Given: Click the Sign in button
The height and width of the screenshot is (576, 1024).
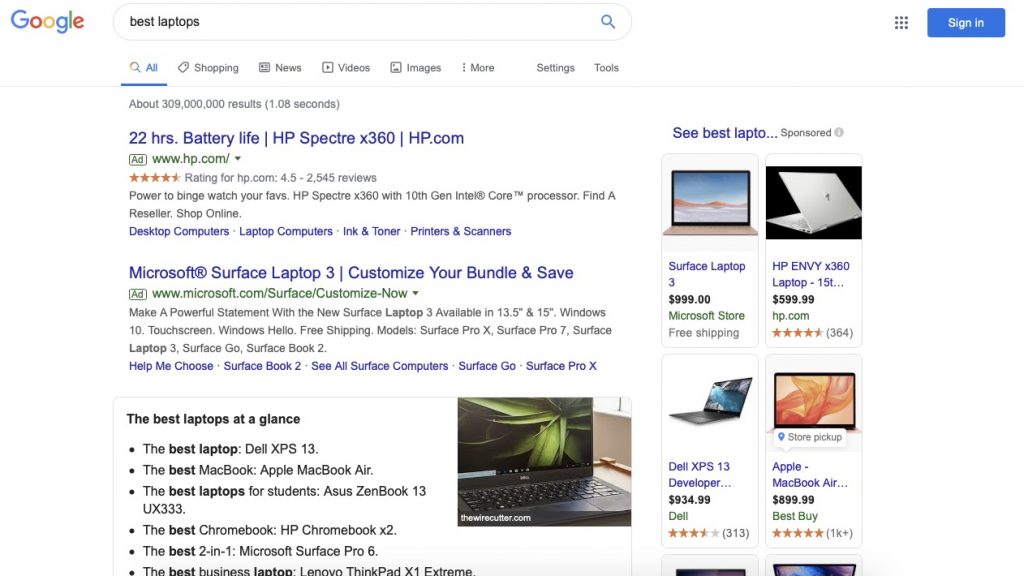Looking at the screenshot, I should (966, 23).
